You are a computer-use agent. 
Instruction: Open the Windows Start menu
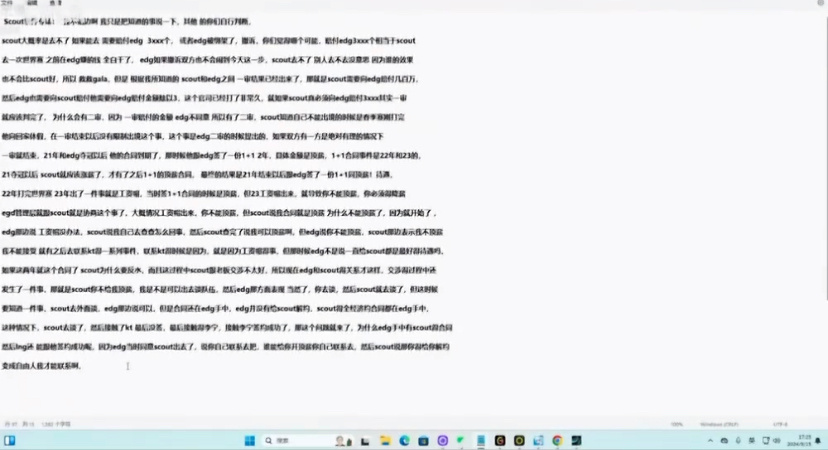(x=250, y=440)
